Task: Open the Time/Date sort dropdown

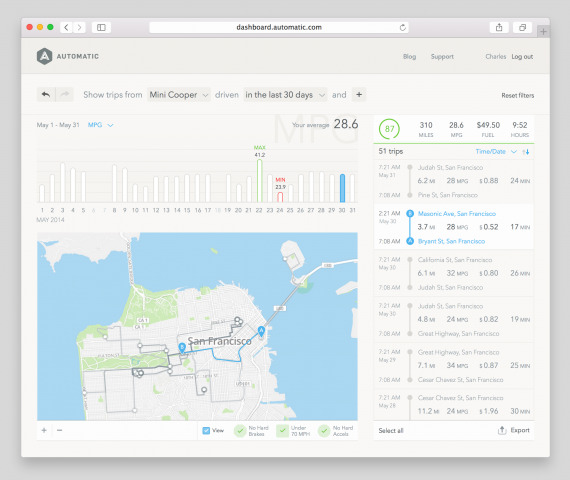Action: pyautogui.click(x=496, y=152)
